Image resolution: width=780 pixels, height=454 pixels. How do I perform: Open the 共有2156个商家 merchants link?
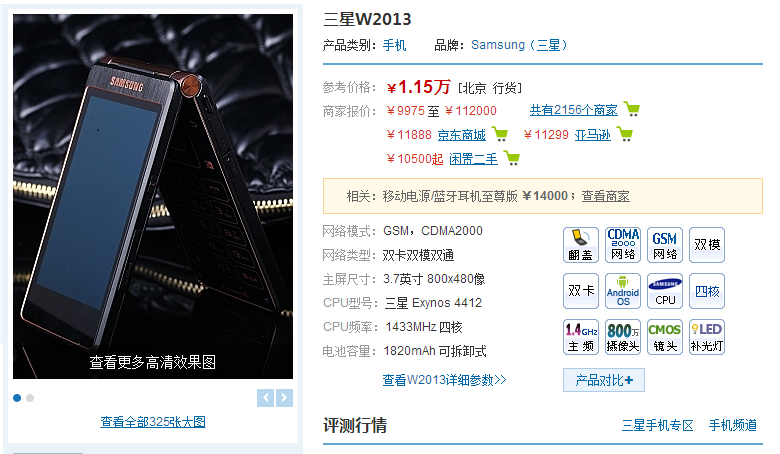coord(574,110)
